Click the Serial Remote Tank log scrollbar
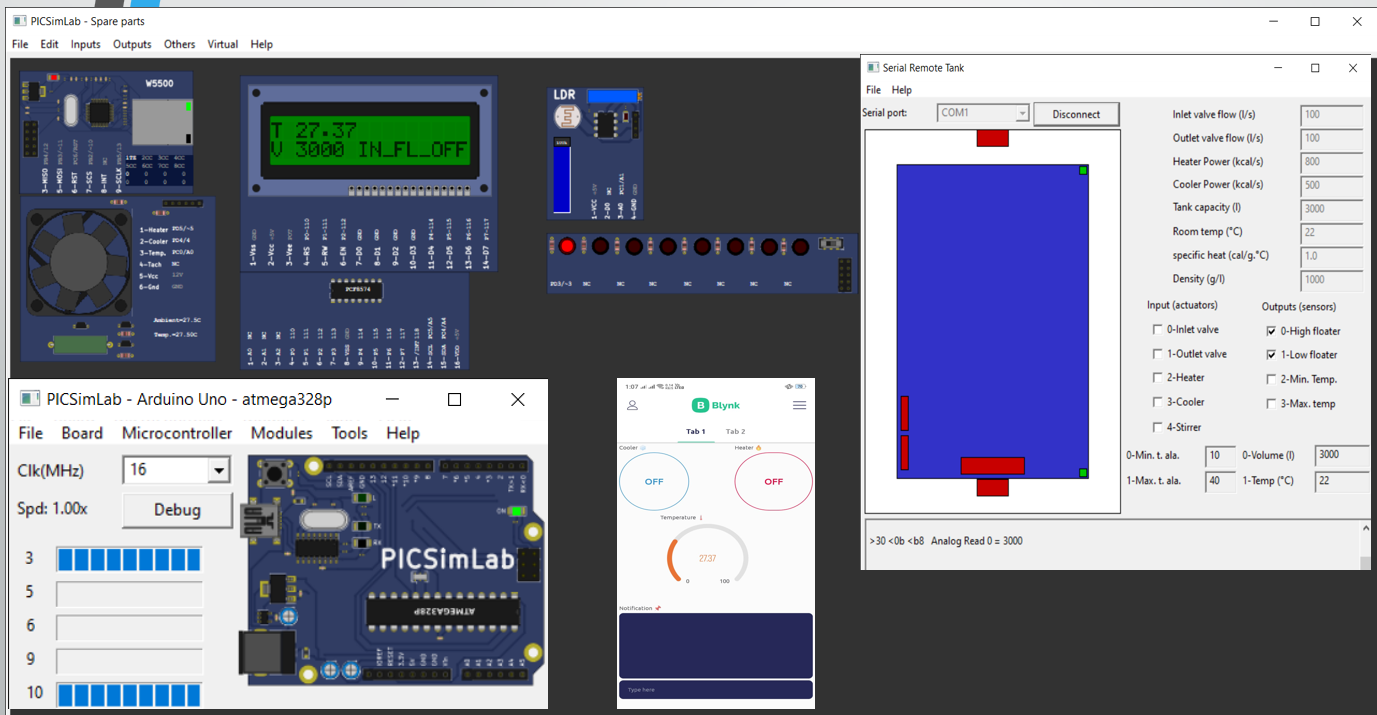This screenshot has width=1377, height=715. pyautogui.click(x=1364, y=544)
